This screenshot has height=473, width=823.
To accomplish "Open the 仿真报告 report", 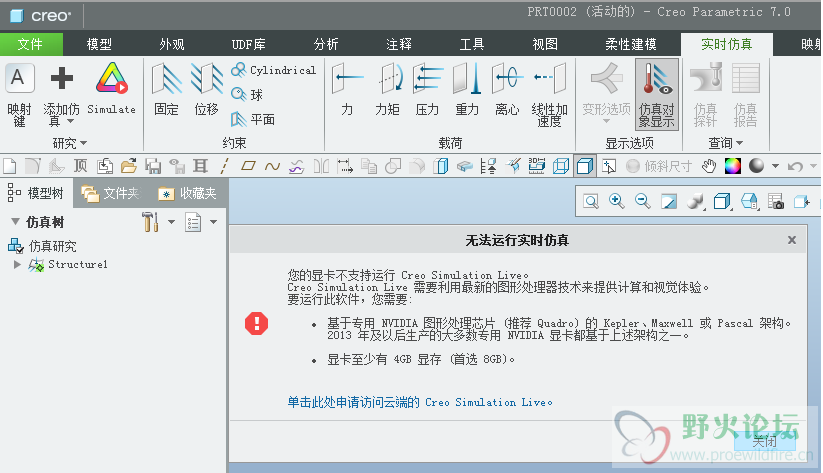I will click(745, 94).
